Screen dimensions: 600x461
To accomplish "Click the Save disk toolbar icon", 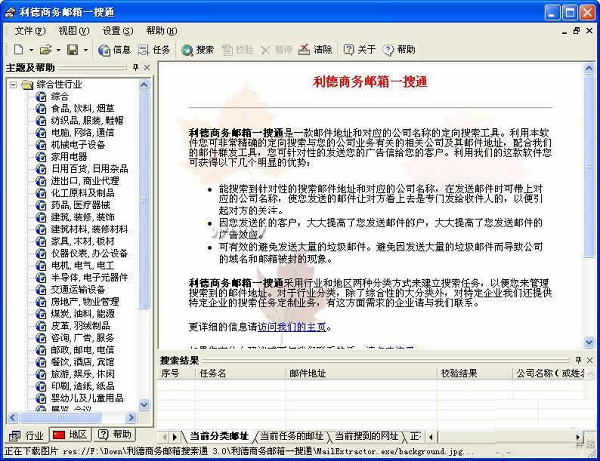I will 73,50.
